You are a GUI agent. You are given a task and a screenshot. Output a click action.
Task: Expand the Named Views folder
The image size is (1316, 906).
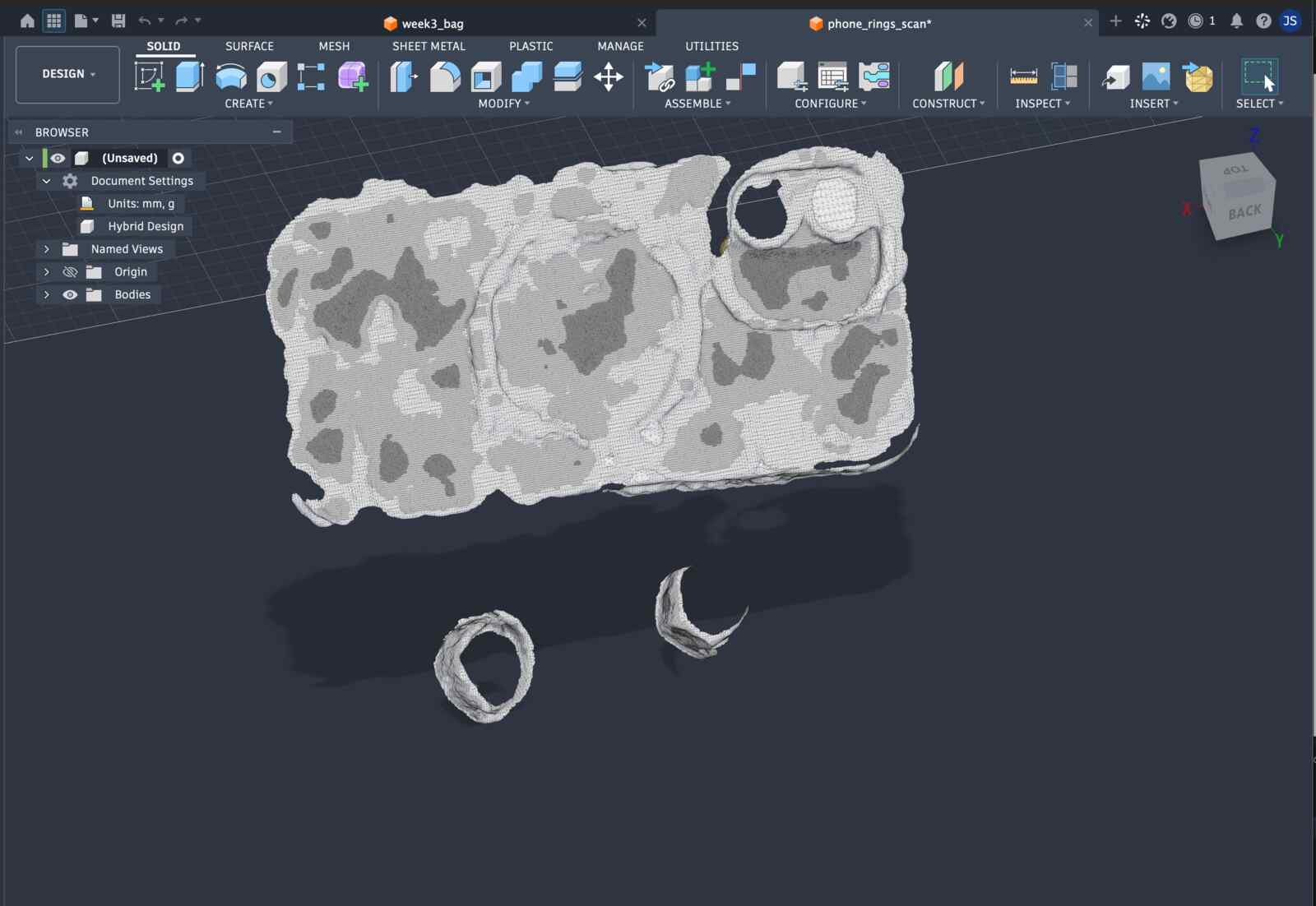click(x=47, y=249)
